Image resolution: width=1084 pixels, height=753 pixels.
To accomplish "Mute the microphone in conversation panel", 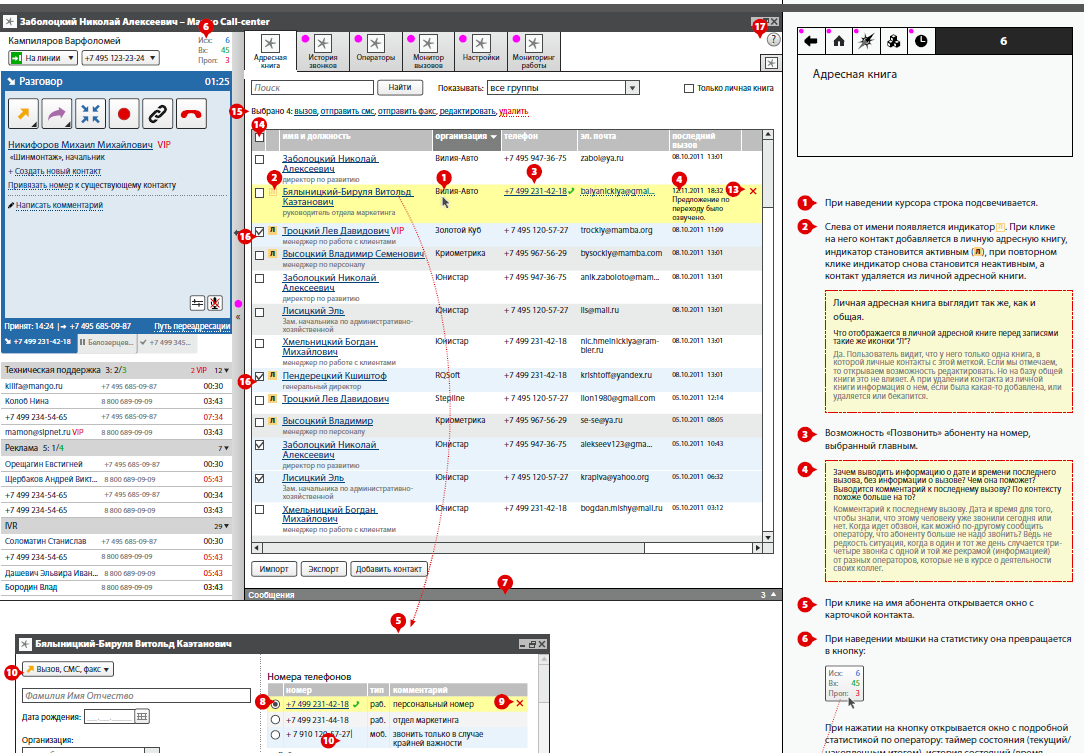I will [216, 303].
